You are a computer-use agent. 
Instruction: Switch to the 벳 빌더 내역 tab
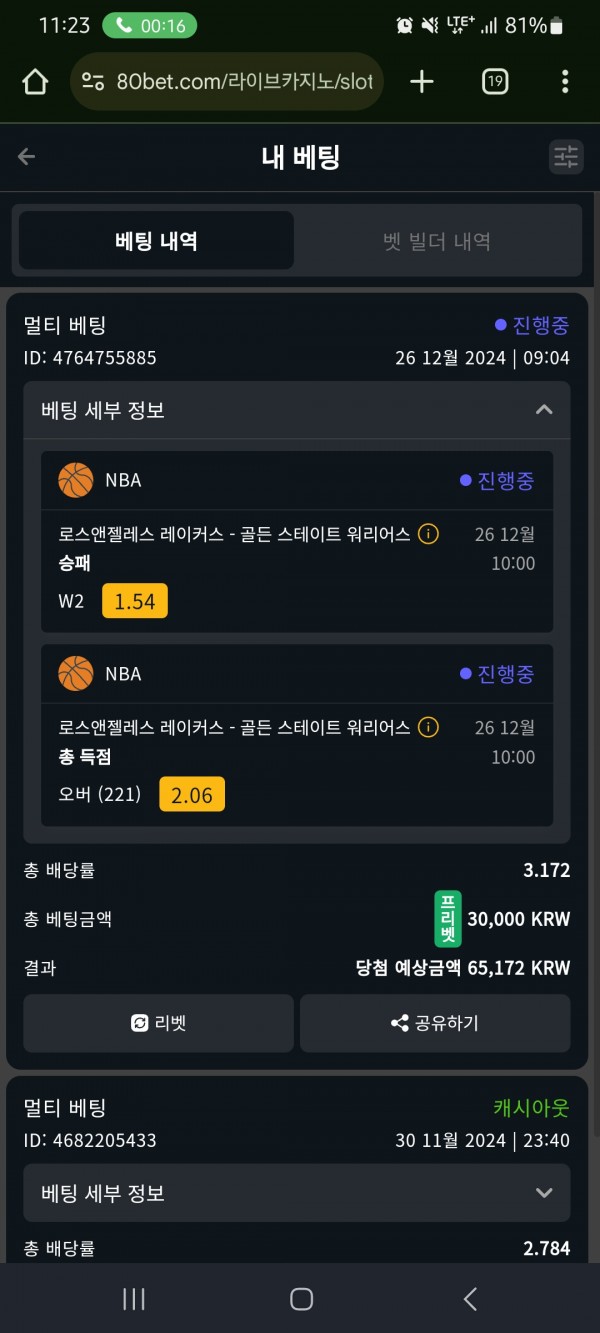click(x=437, y=241)
